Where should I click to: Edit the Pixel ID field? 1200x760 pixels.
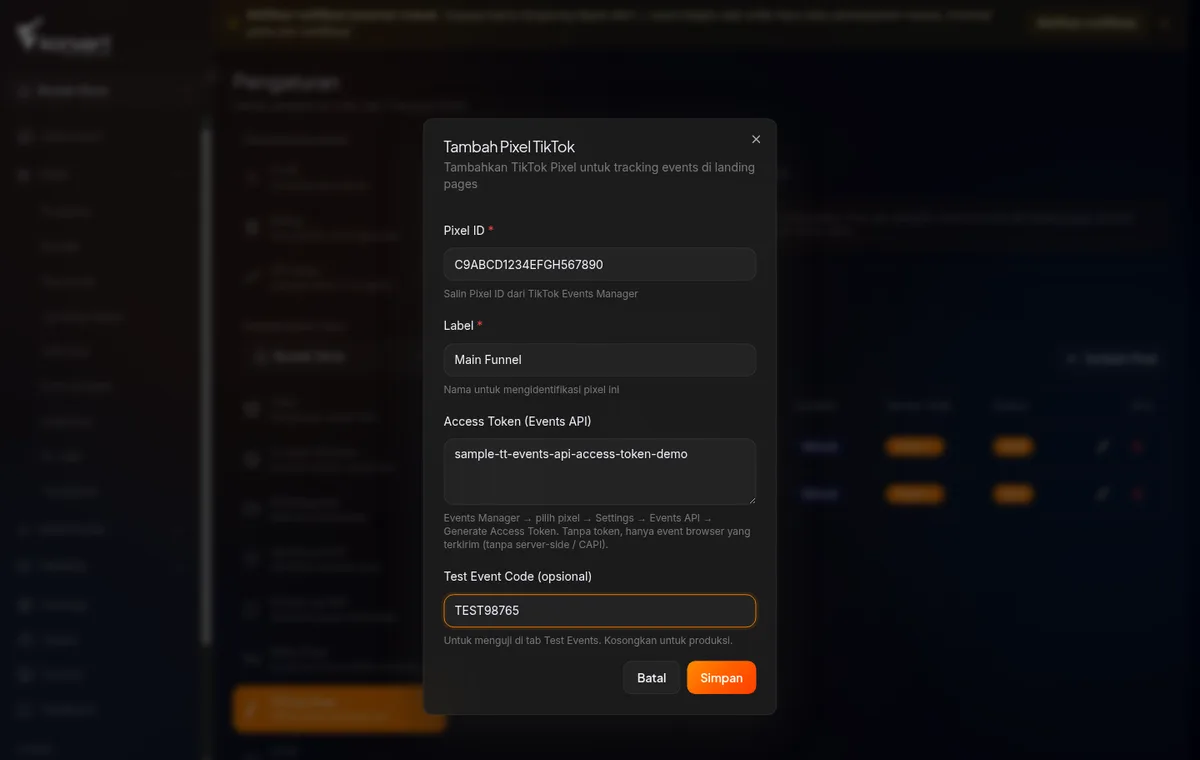coord(600,265)
